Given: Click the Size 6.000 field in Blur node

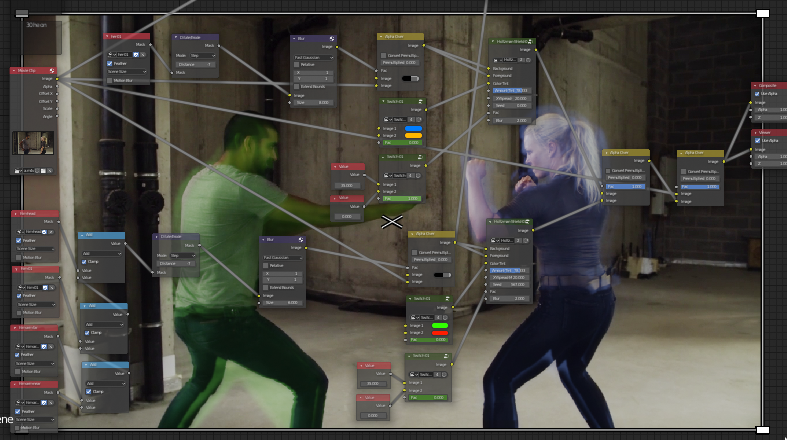Looking at the screenshot, I should (283, 303).
